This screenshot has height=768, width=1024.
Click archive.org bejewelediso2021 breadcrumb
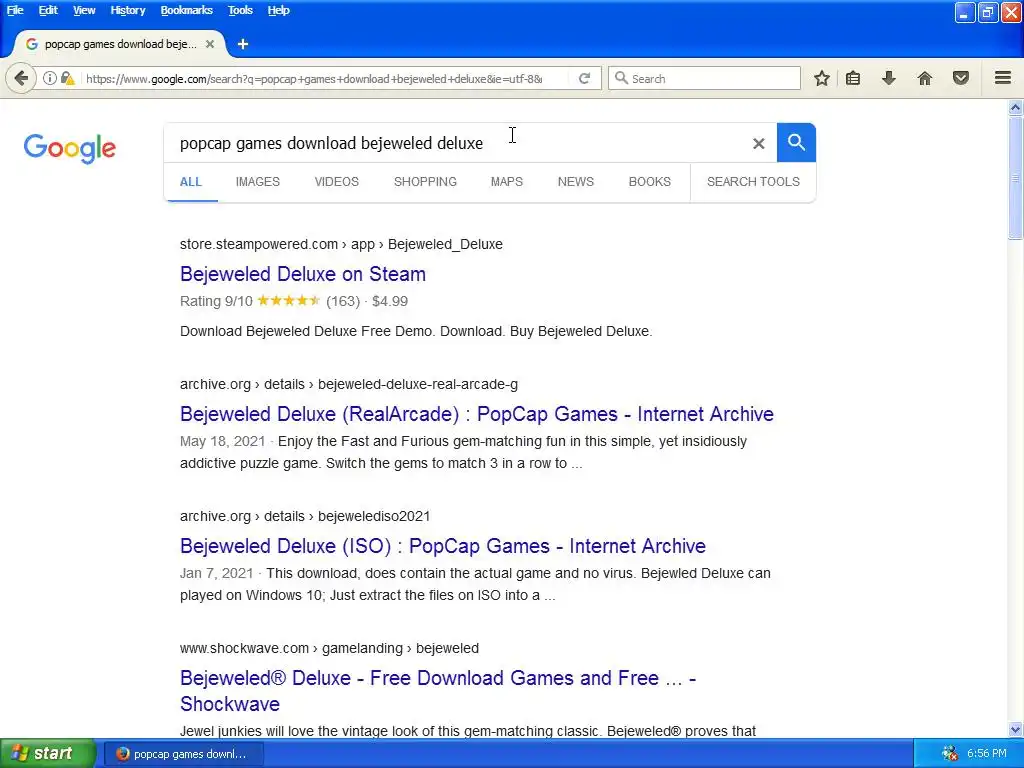tap(305, 517)
